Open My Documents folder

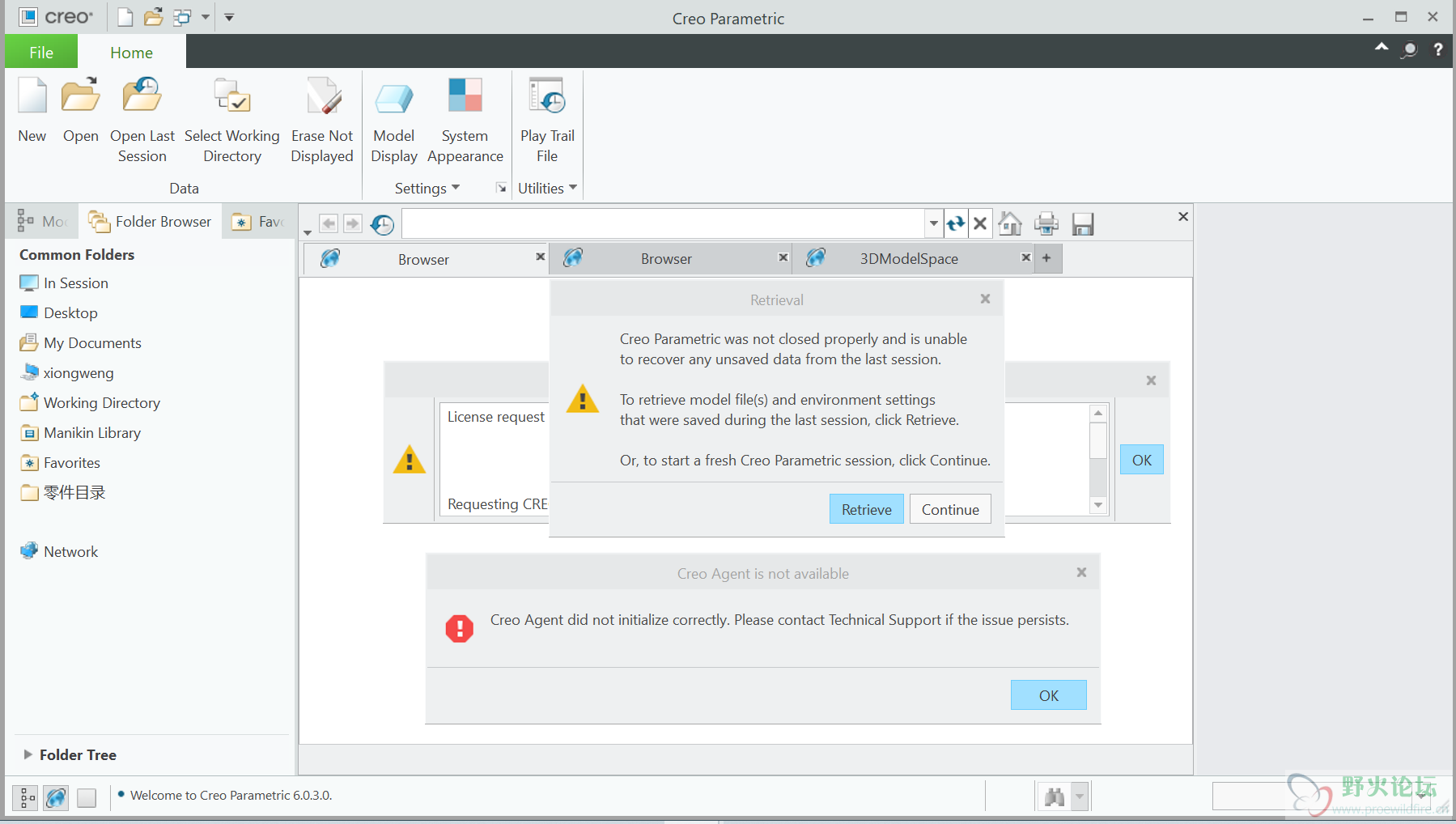[81, 342]
